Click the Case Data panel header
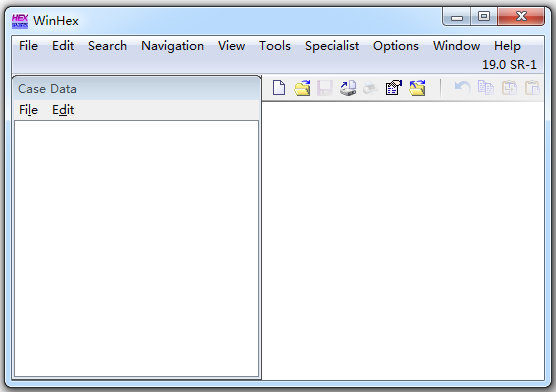Screen dimensions: 556x392 point(137,89)
